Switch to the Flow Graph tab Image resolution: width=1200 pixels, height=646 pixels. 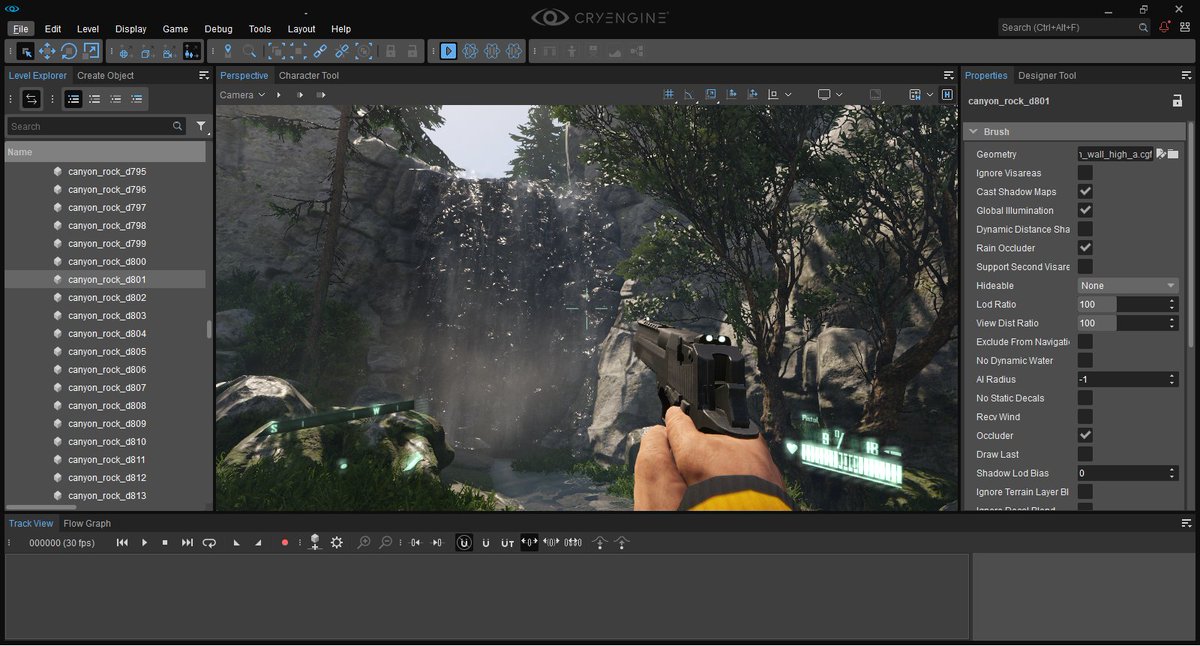(87, 523)
